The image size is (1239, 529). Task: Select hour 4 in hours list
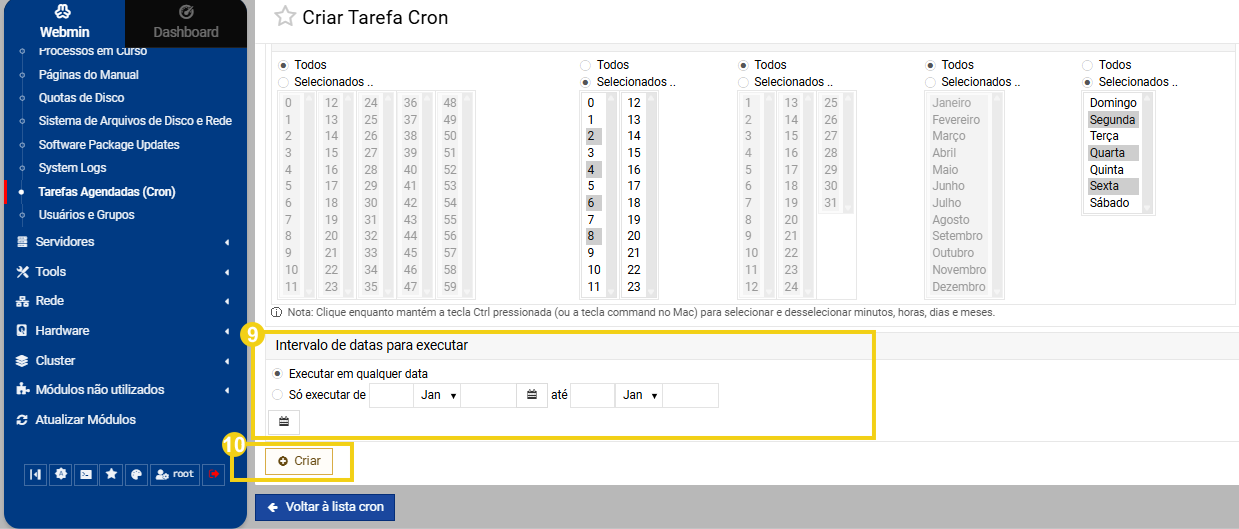592,169
